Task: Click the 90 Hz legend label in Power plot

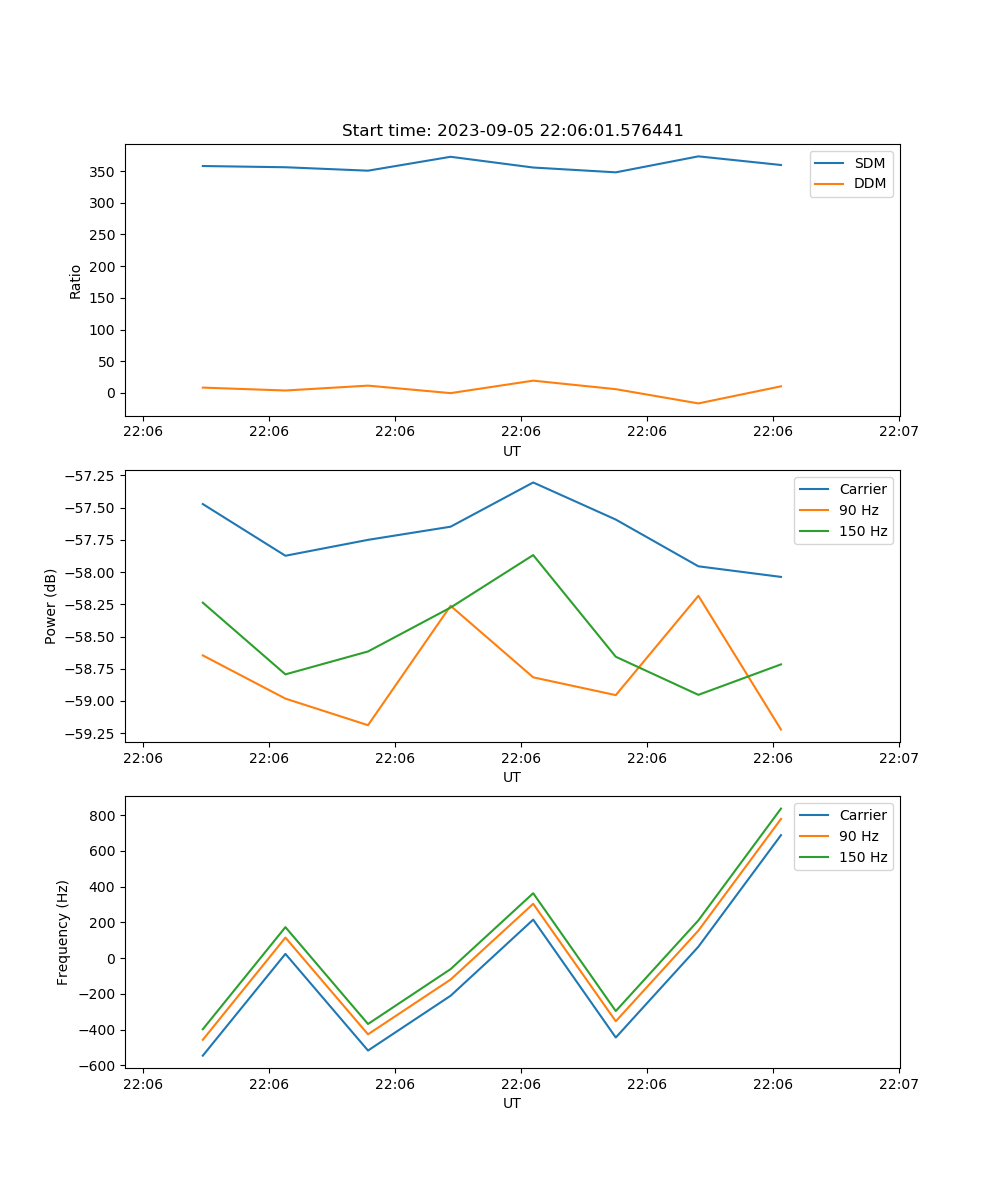Action: pyautogui.click(x=858, y=510)
